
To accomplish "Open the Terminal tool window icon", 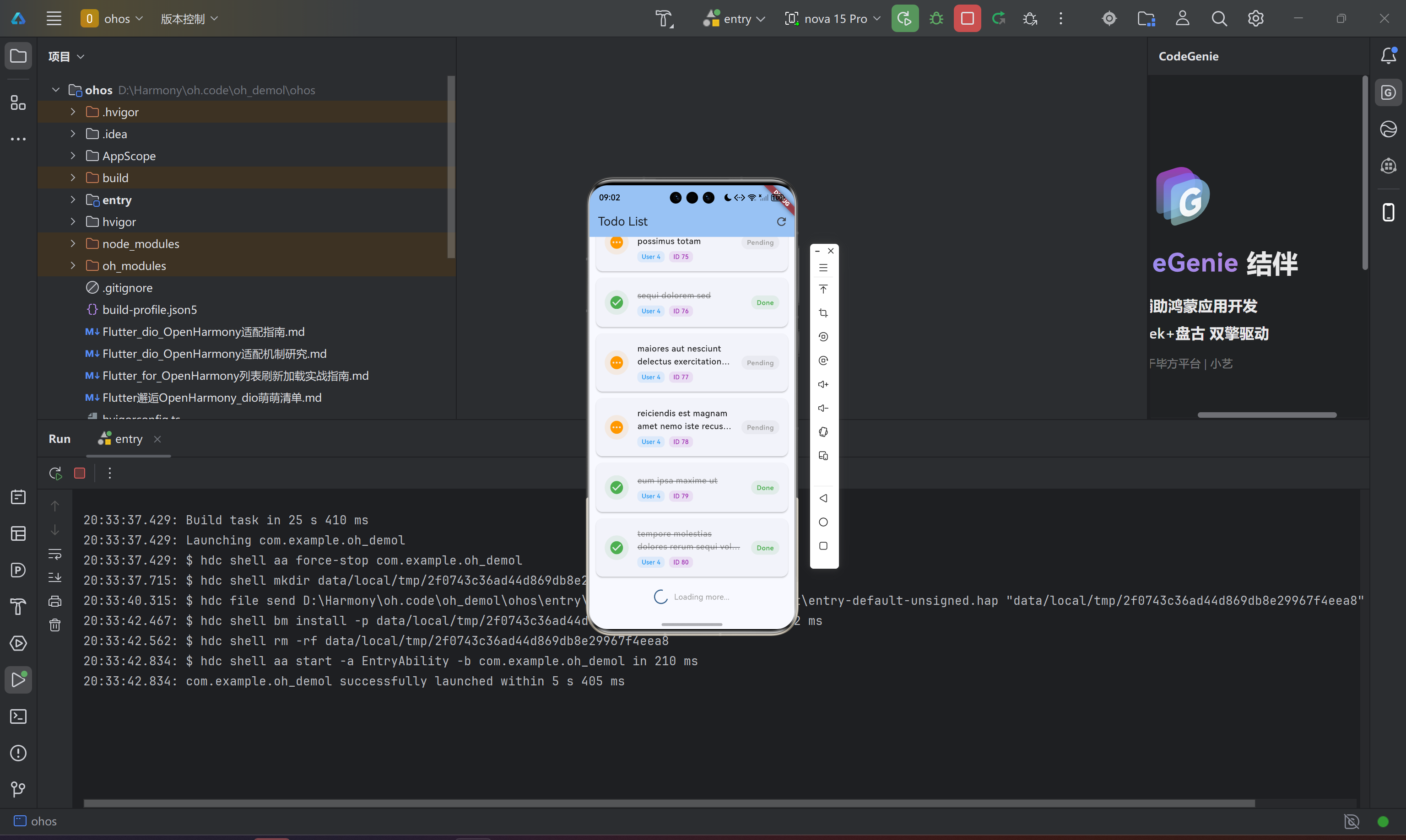I will pos(18,716).
